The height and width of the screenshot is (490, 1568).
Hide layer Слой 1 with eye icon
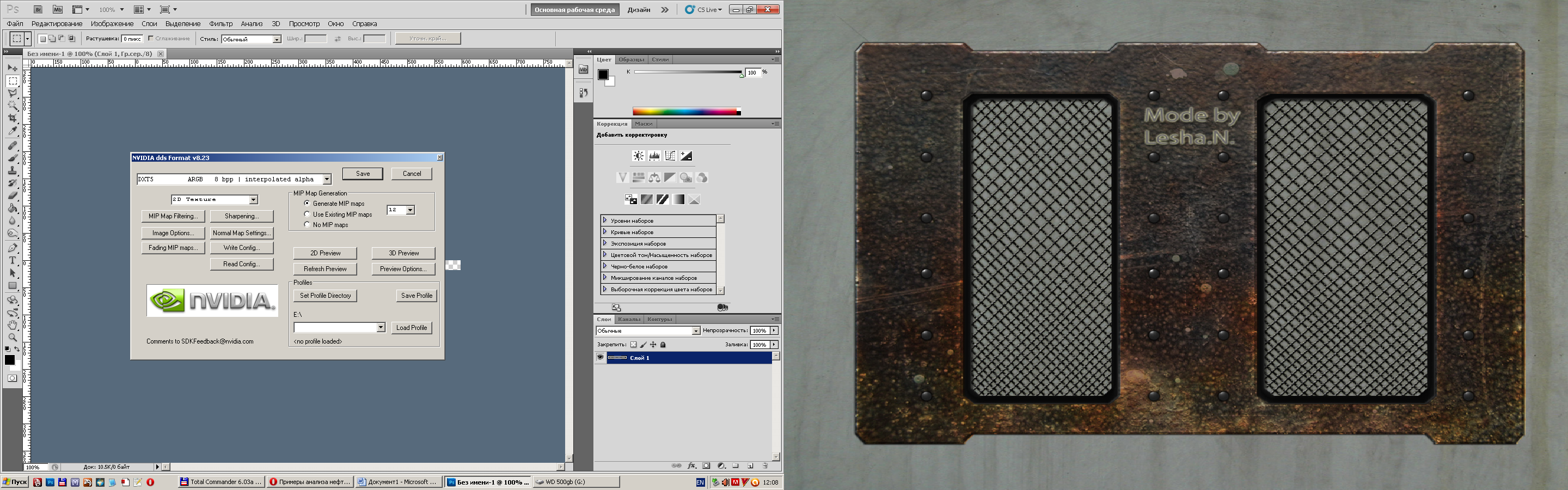(x=600, y=357)
